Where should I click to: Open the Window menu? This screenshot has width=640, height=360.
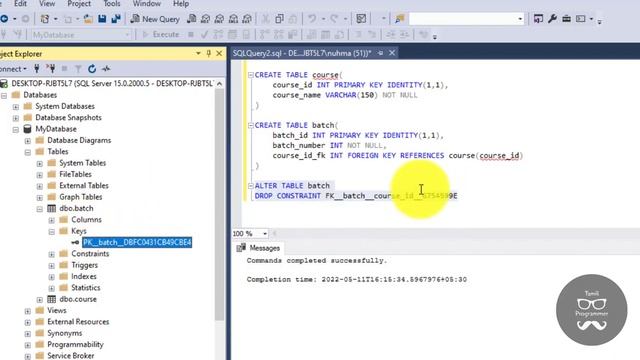pyautogui.click(x=147, y=4)
